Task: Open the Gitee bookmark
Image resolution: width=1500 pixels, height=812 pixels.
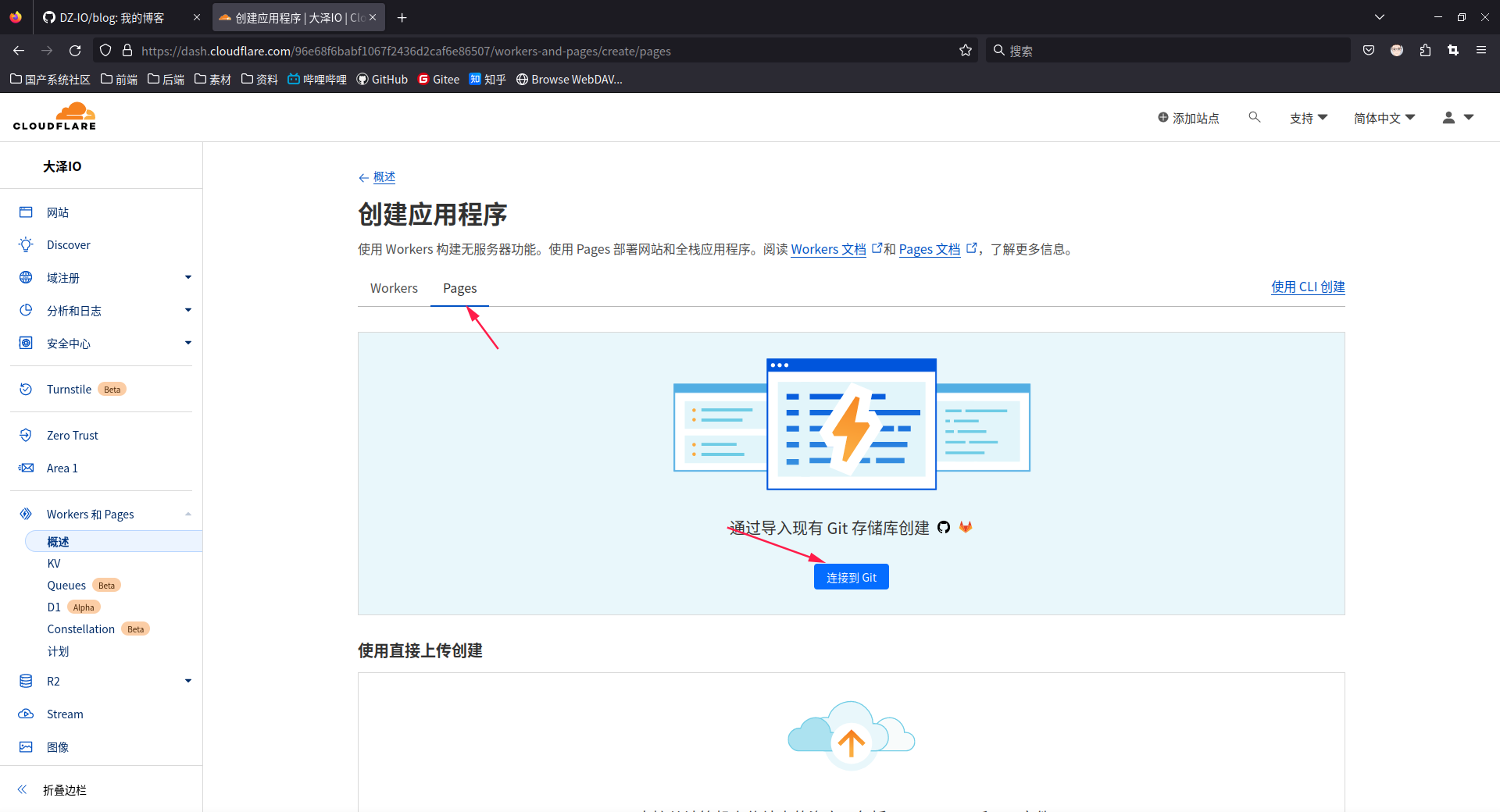Action: point(439,80)
